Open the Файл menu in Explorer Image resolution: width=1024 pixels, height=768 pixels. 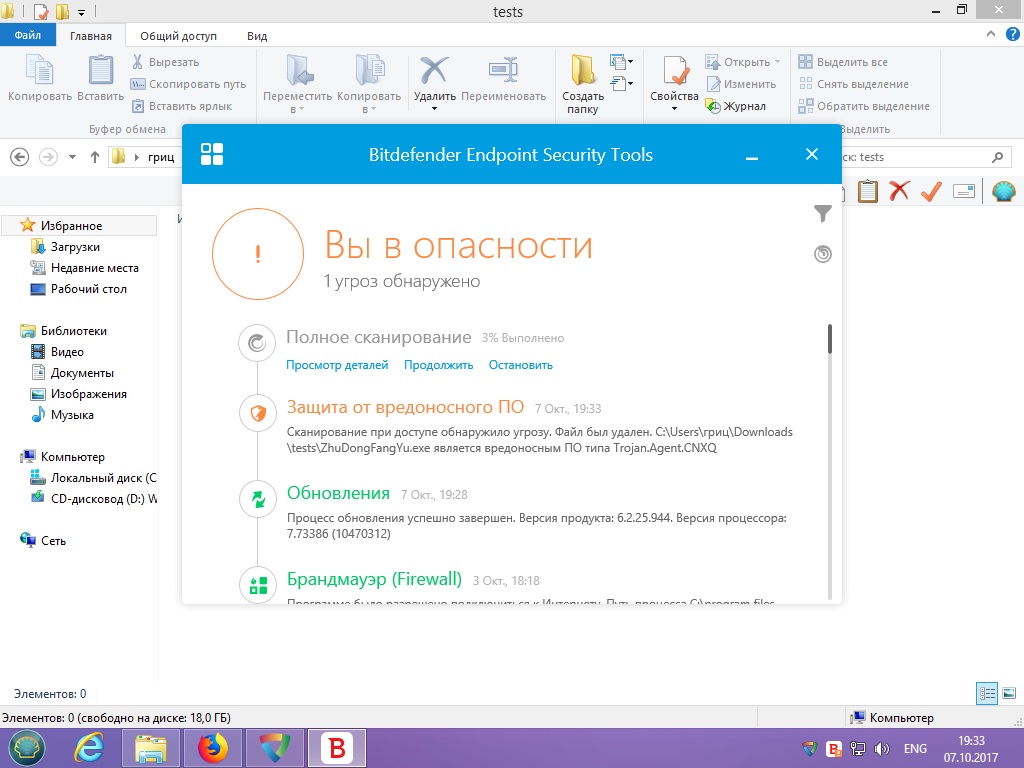(28, 35)
